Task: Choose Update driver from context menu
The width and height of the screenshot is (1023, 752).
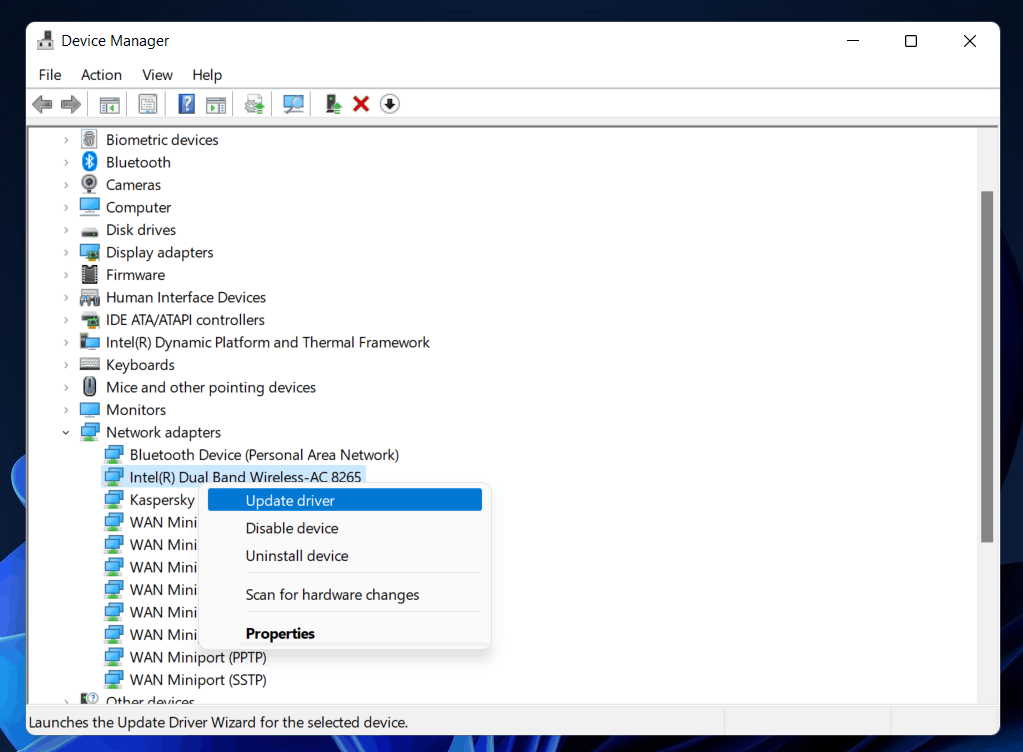Action: (x=290, y=500)
